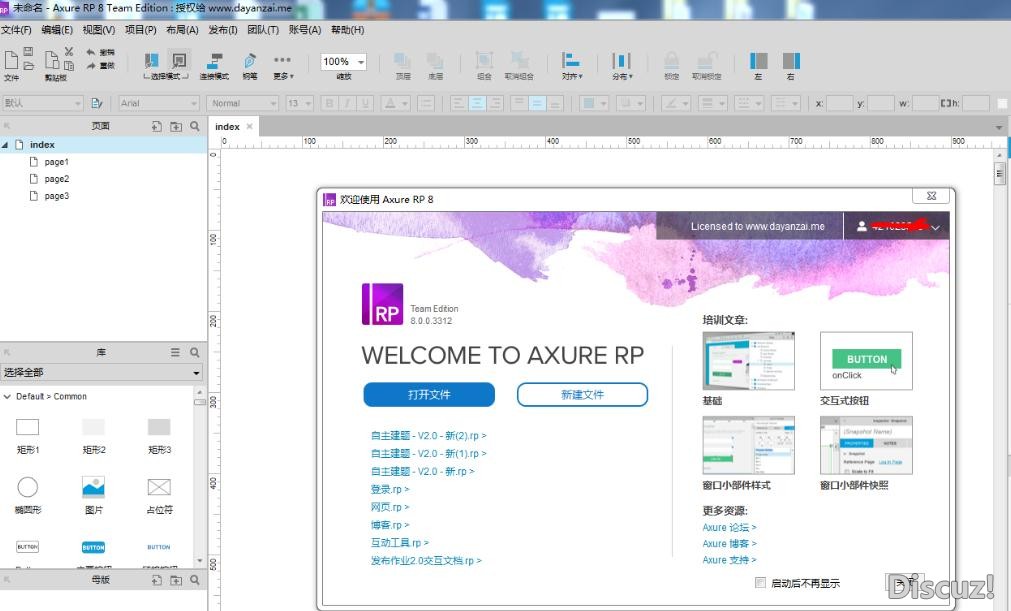Open the Distribute dropdown
This screenshot has width=1011, height=611.
click(622, 66)
